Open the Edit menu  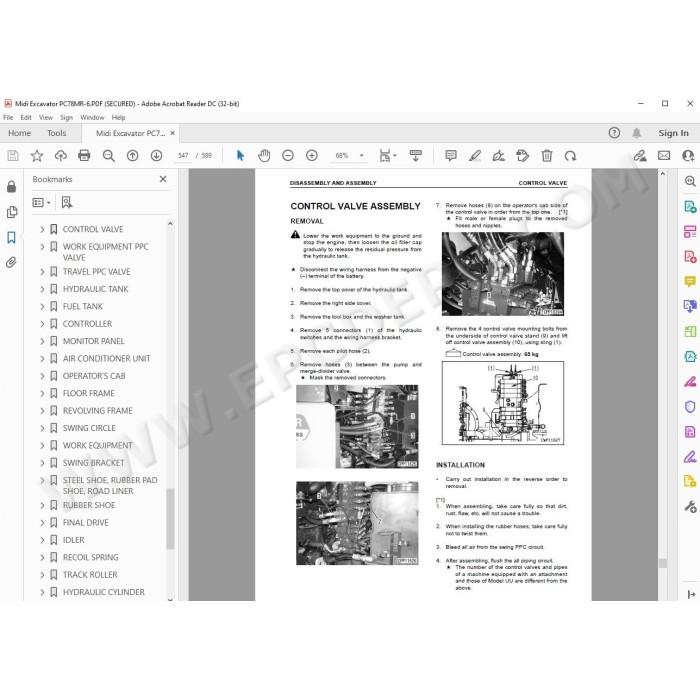point(26,117)
